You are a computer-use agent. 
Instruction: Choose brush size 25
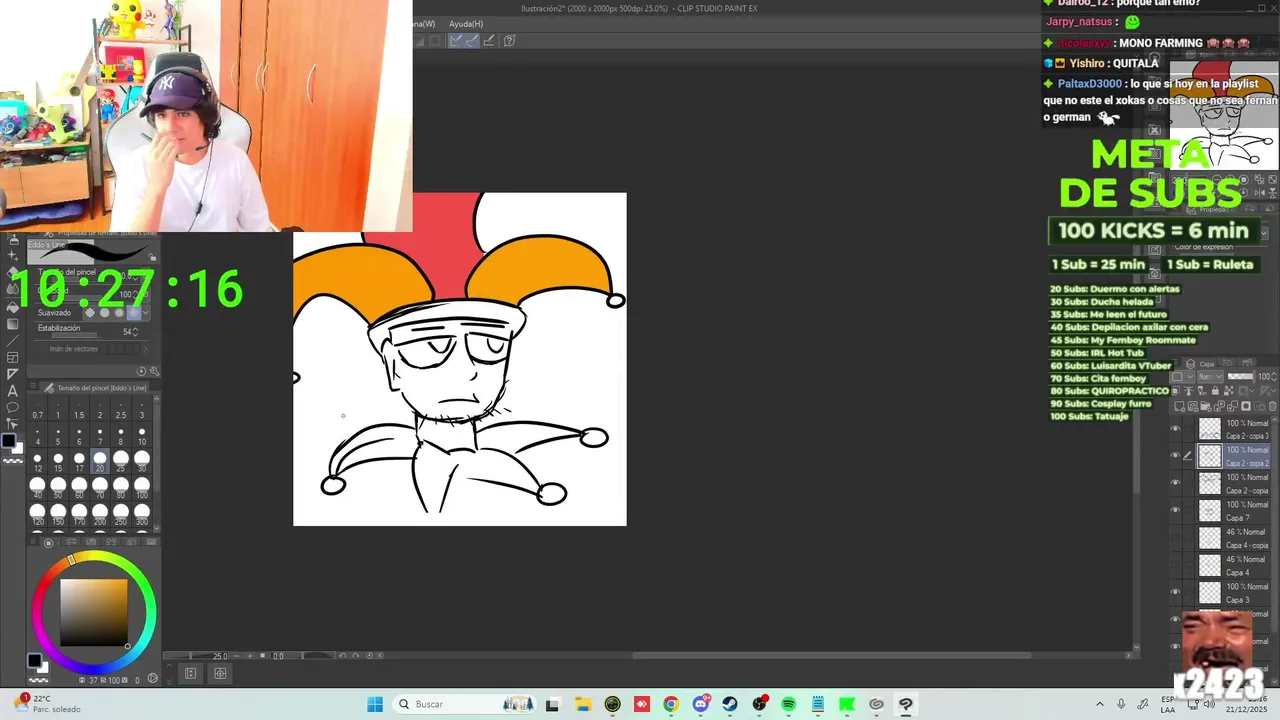[121, 460]
